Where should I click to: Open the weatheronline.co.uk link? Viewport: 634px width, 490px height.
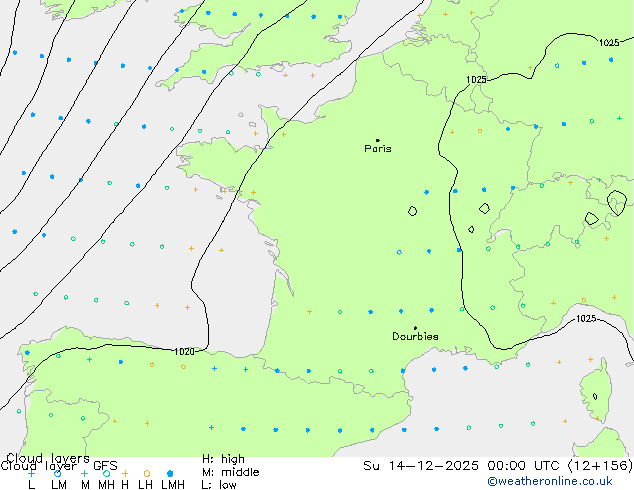[550, 481]
